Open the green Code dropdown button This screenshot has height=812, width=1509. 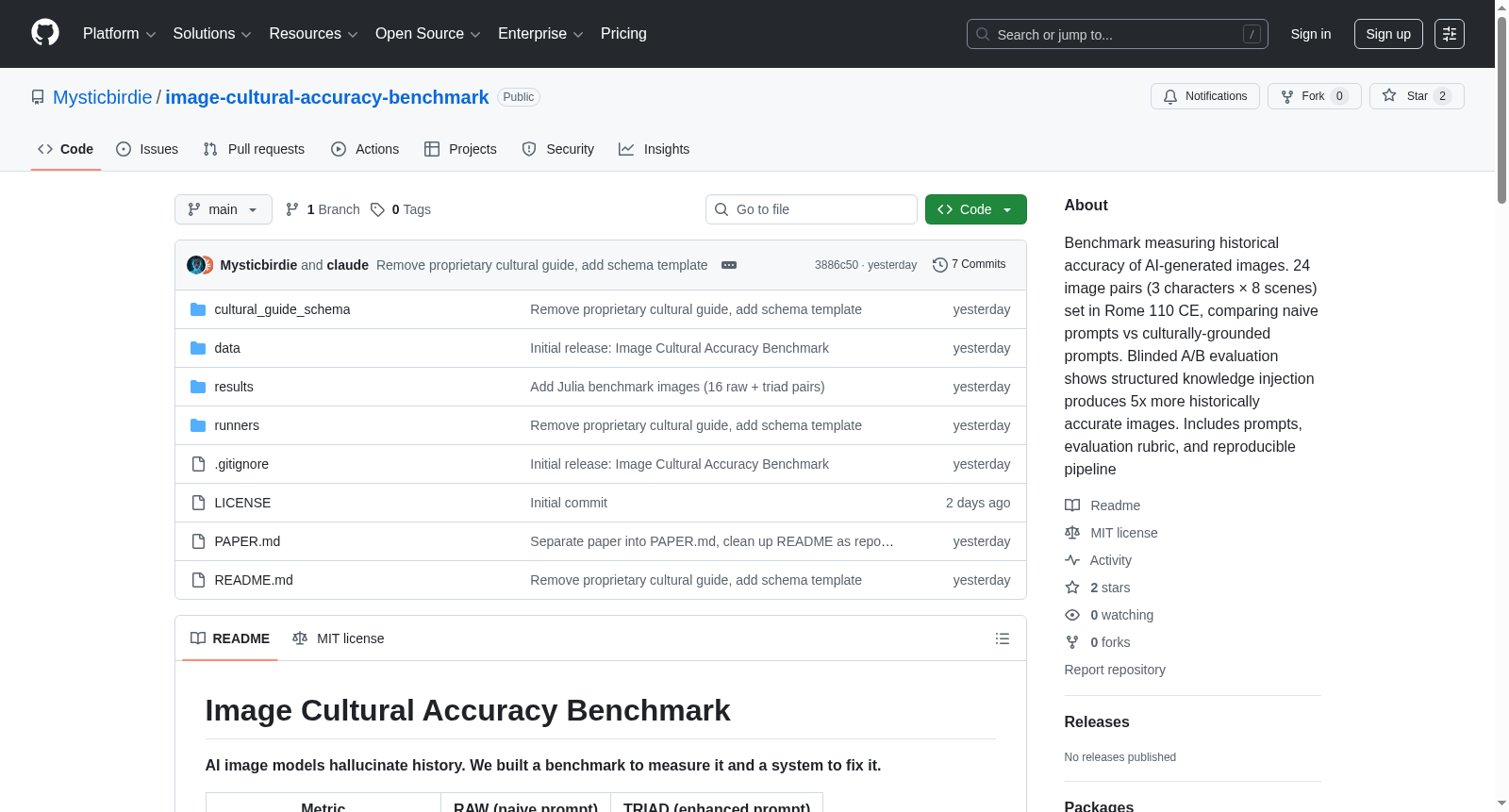(976, 209)
